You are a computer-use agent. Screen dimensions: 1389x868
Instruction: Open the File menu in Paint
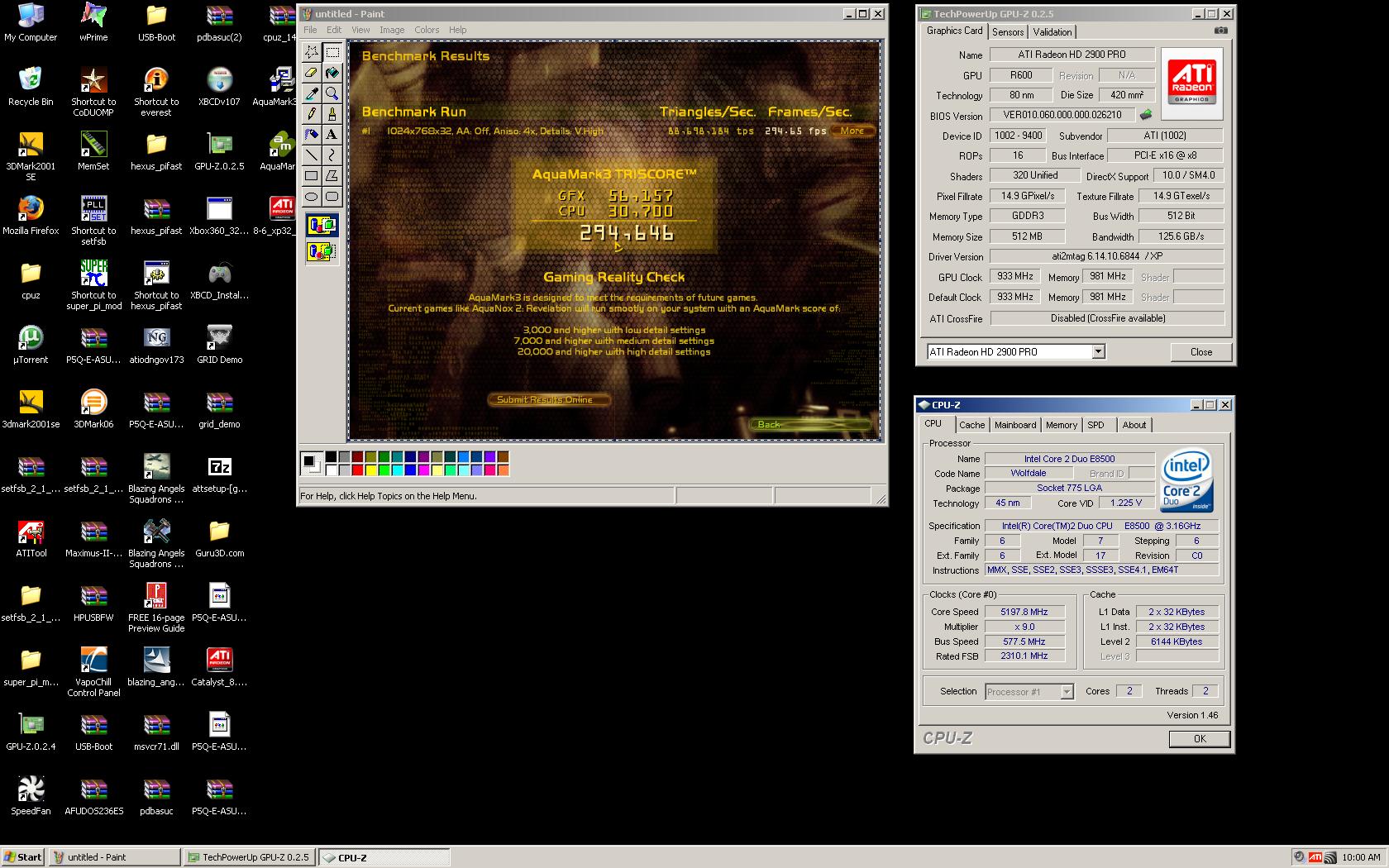[310, 30]
